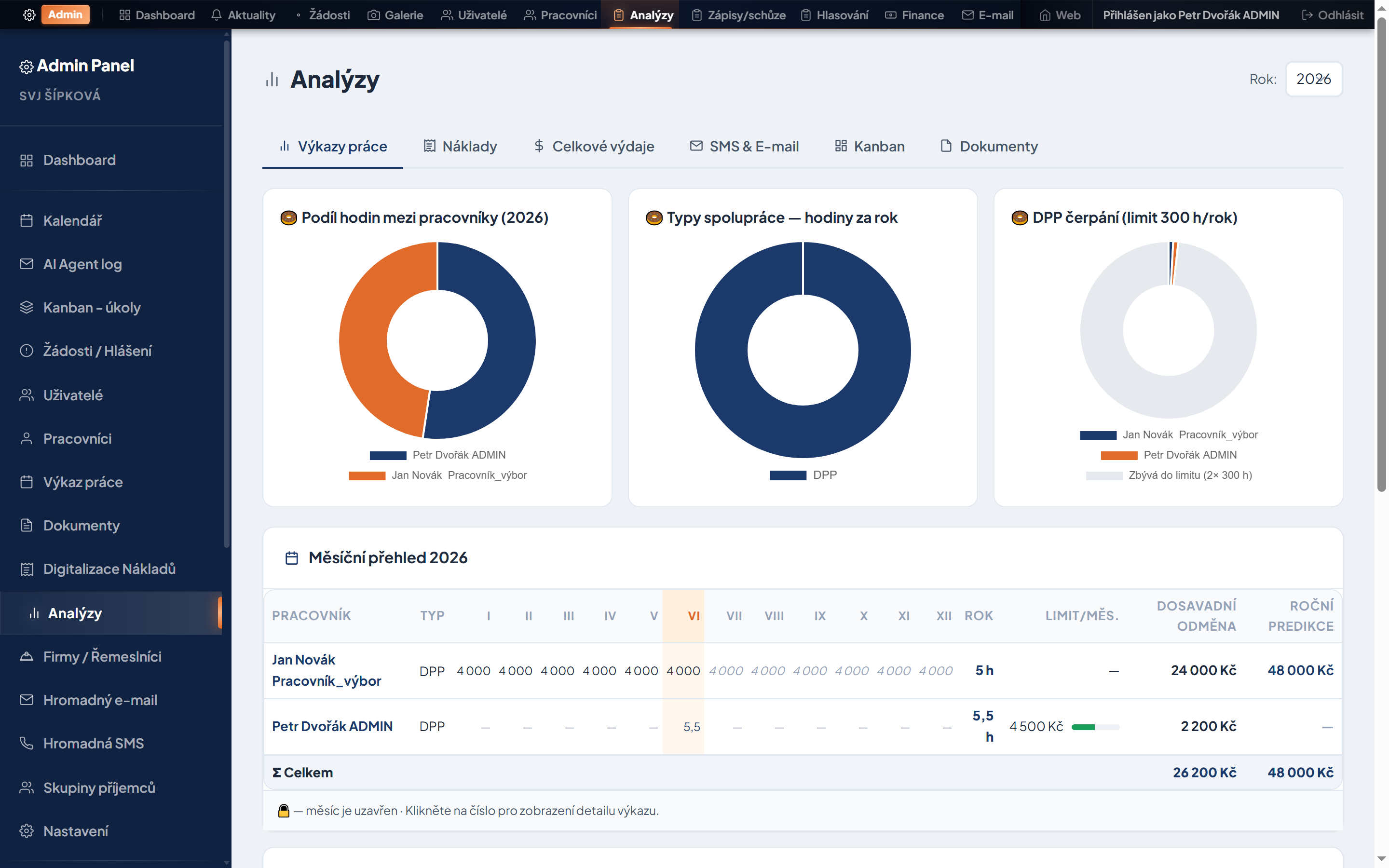Click the Hlasování clipboard icon in top bar
The height and width of the screenshot is (868, 1389).
coord(806,15)
